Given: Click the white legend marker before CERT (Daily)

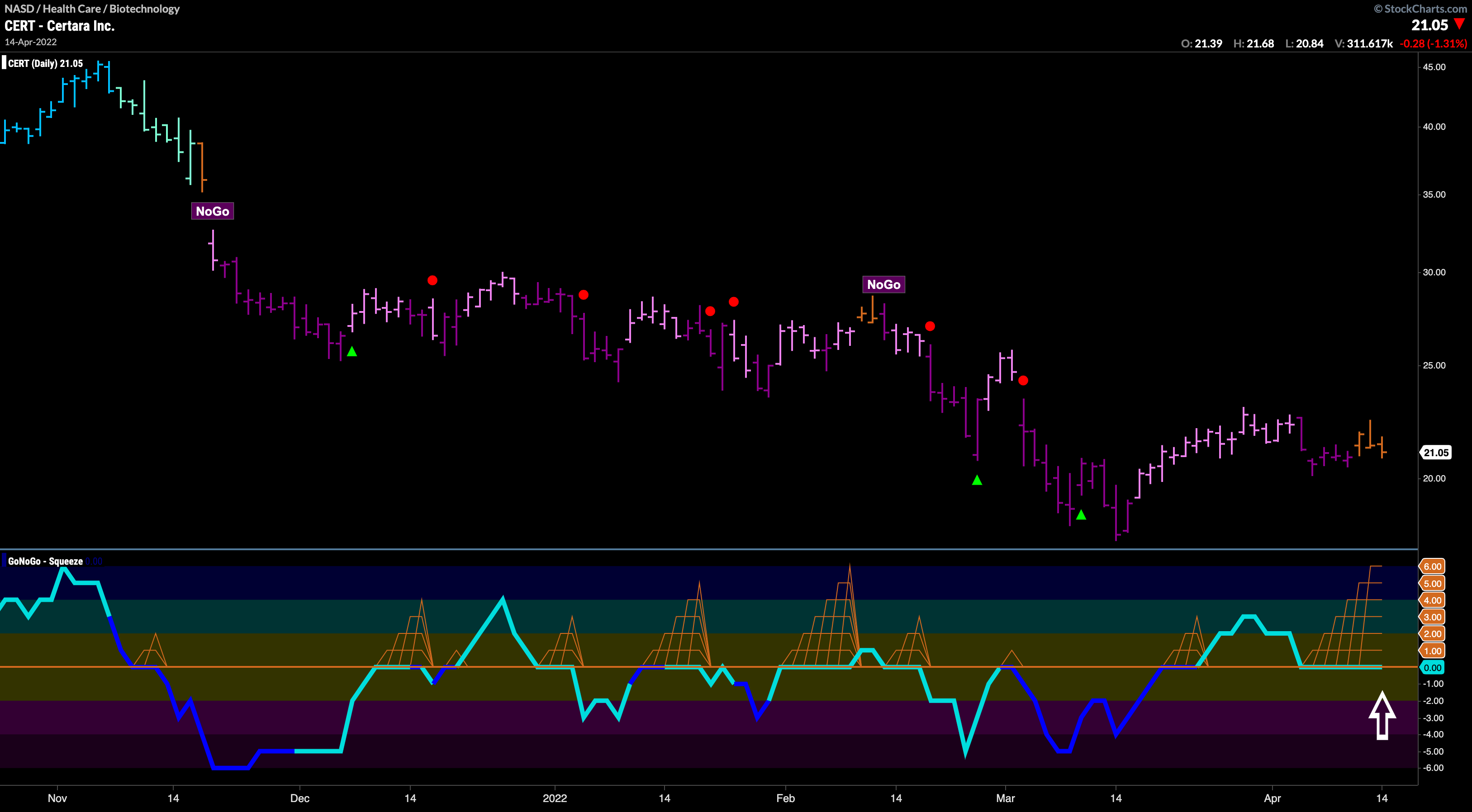Looking at the screenshot, I should click(x=4, y=63).
